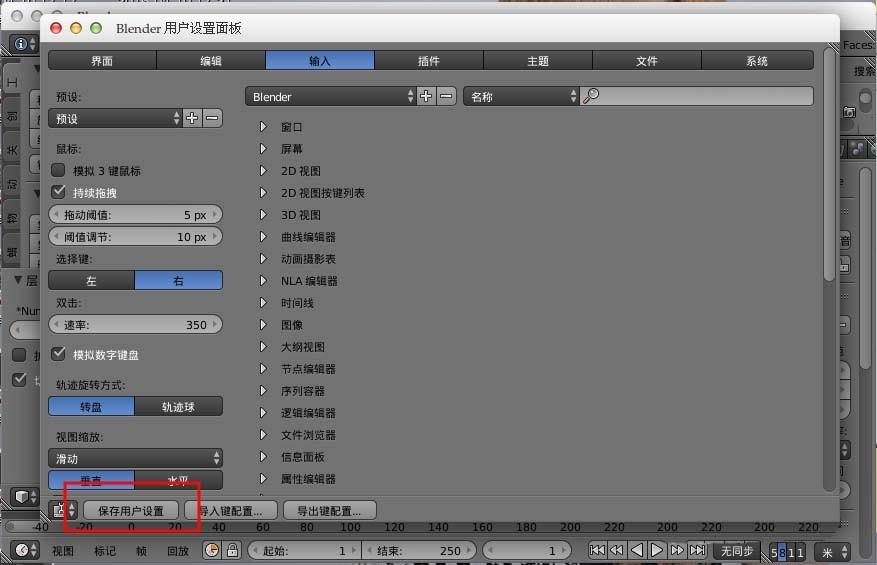This screenshot has height=565, width=877.
Task: Play animation in reverse
Action: coord(636,550)
